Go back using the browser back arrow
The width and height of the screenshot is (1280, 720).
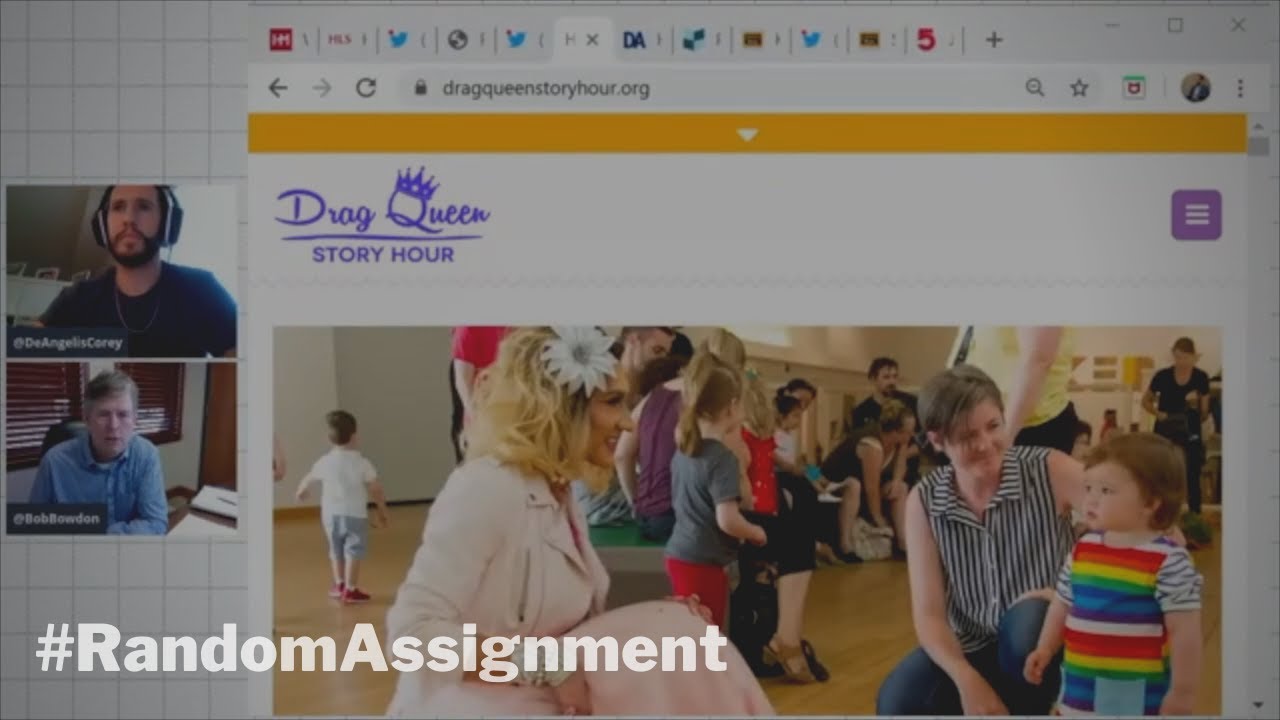click(278, 88)
